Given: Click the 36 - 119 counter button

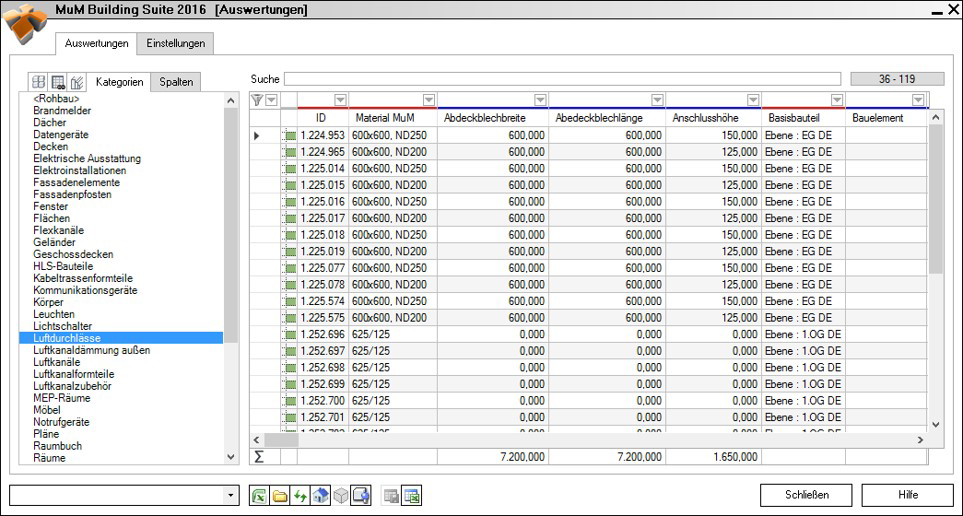Looking at the screenshot, I should [897, 79].
